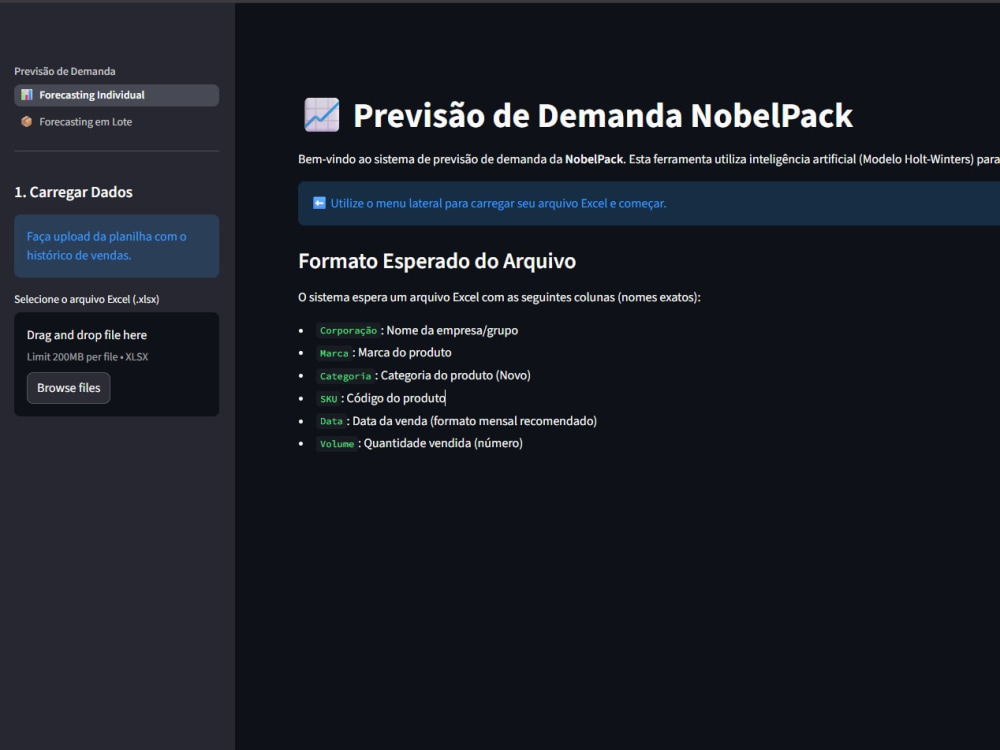Screen dimensions: 1000x750
Task: Click the Categoria column code label
Action: pos(345,376)
